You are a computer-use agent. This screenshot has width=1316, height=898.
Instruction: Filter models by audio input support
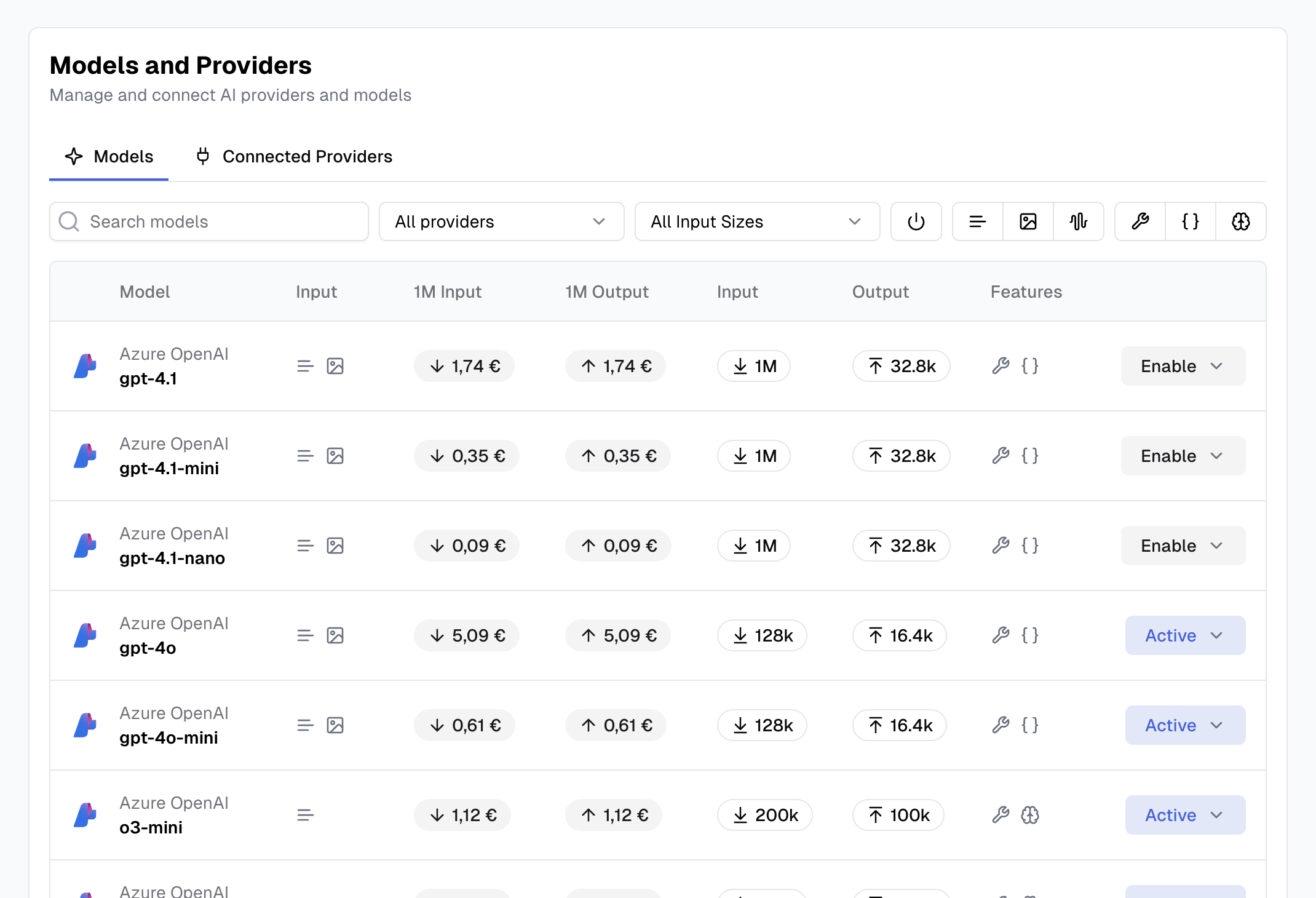tap(1079, 221)
